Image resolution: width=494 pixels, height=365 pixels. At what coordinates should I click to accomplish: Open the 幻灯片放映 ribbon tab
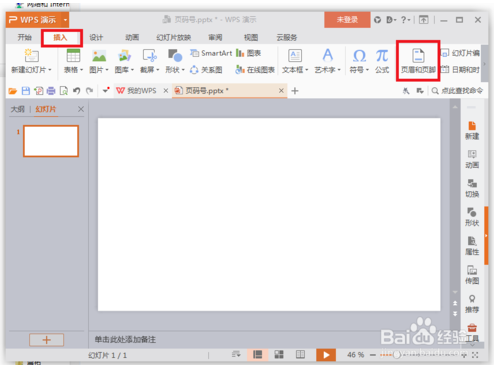(174, 37)
